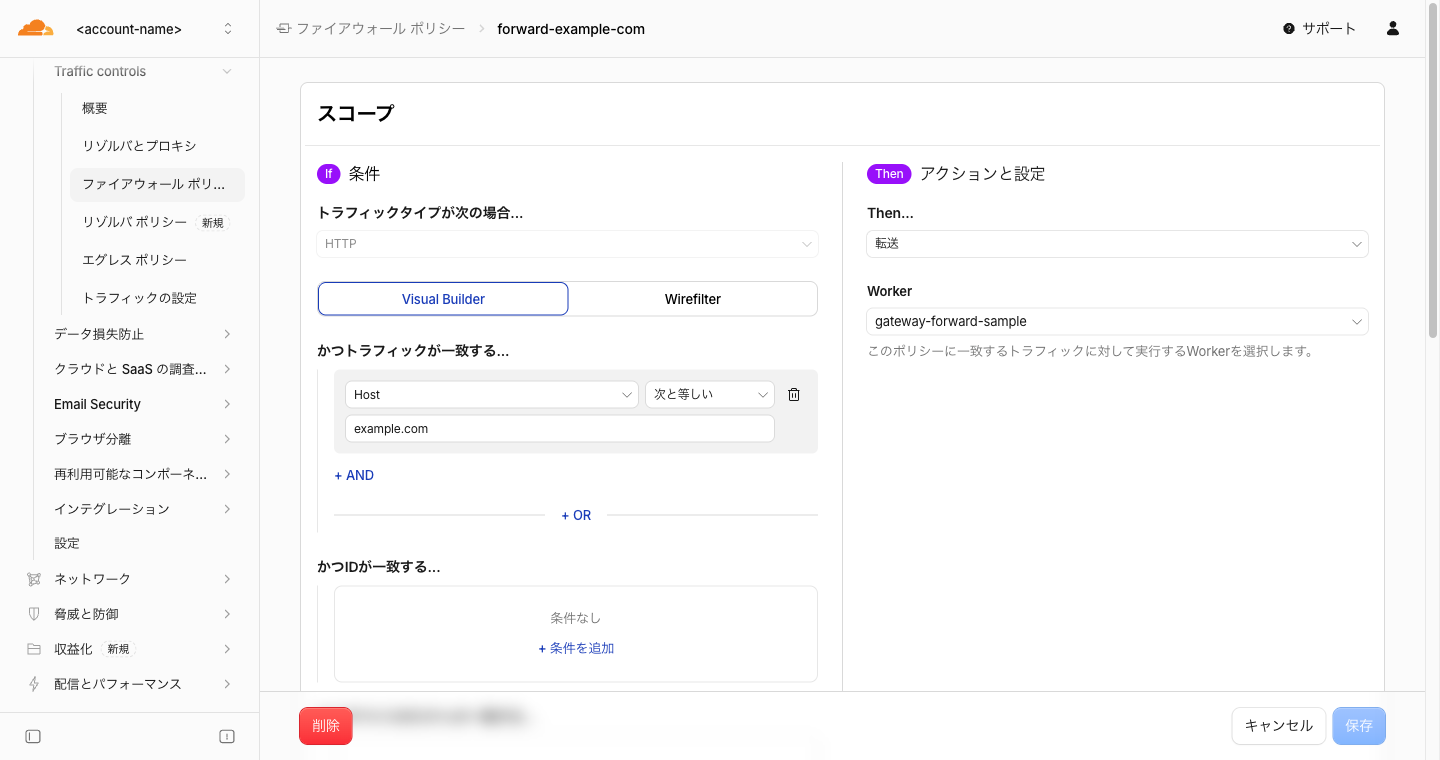The height and width of the screenshot is (760, 1440).
Task: Click the 脅威と防御 shield icon
Action: (34, 614)
